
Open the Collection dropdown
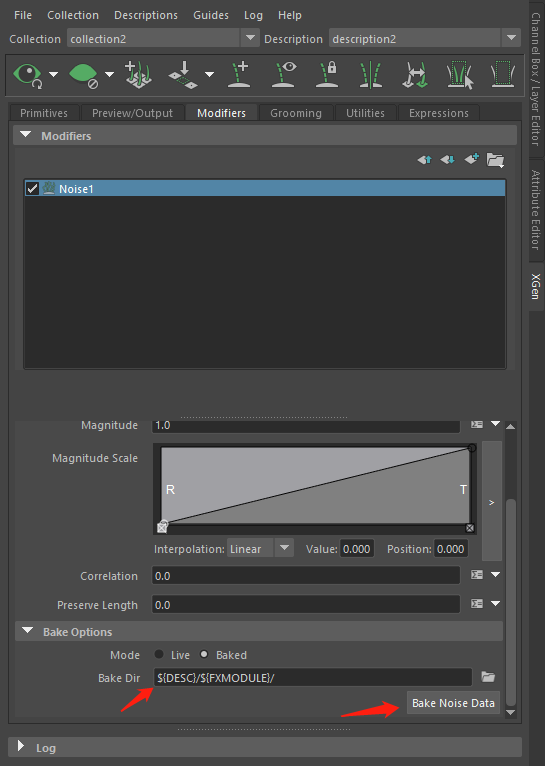pos(250,38)
